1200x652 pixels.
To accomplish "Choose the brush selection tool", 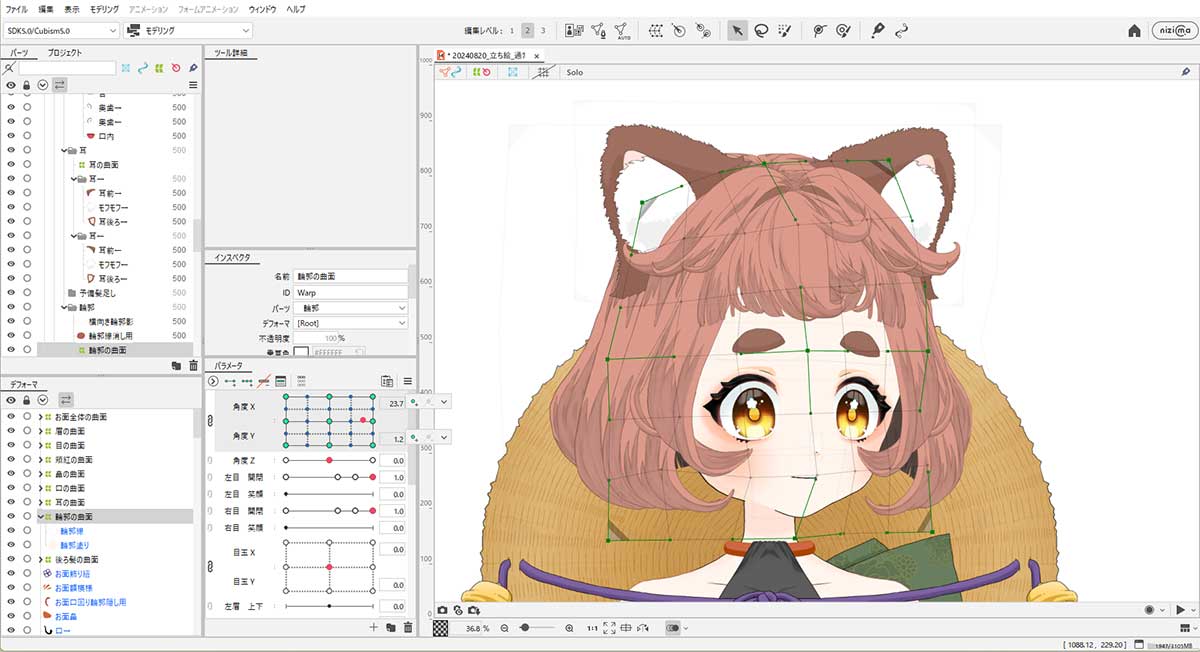I will point(785,31).
